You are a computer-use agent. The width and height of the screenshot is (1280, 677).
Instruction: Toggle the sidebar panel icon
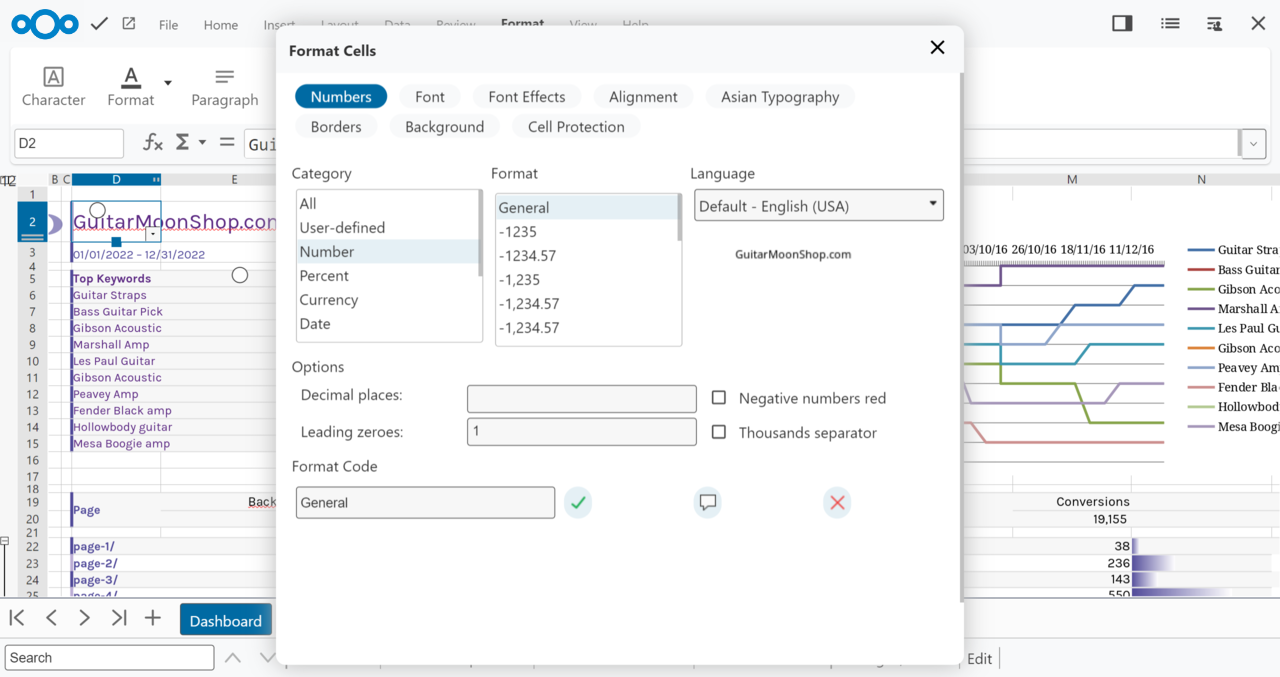(x=1122, y=23)
